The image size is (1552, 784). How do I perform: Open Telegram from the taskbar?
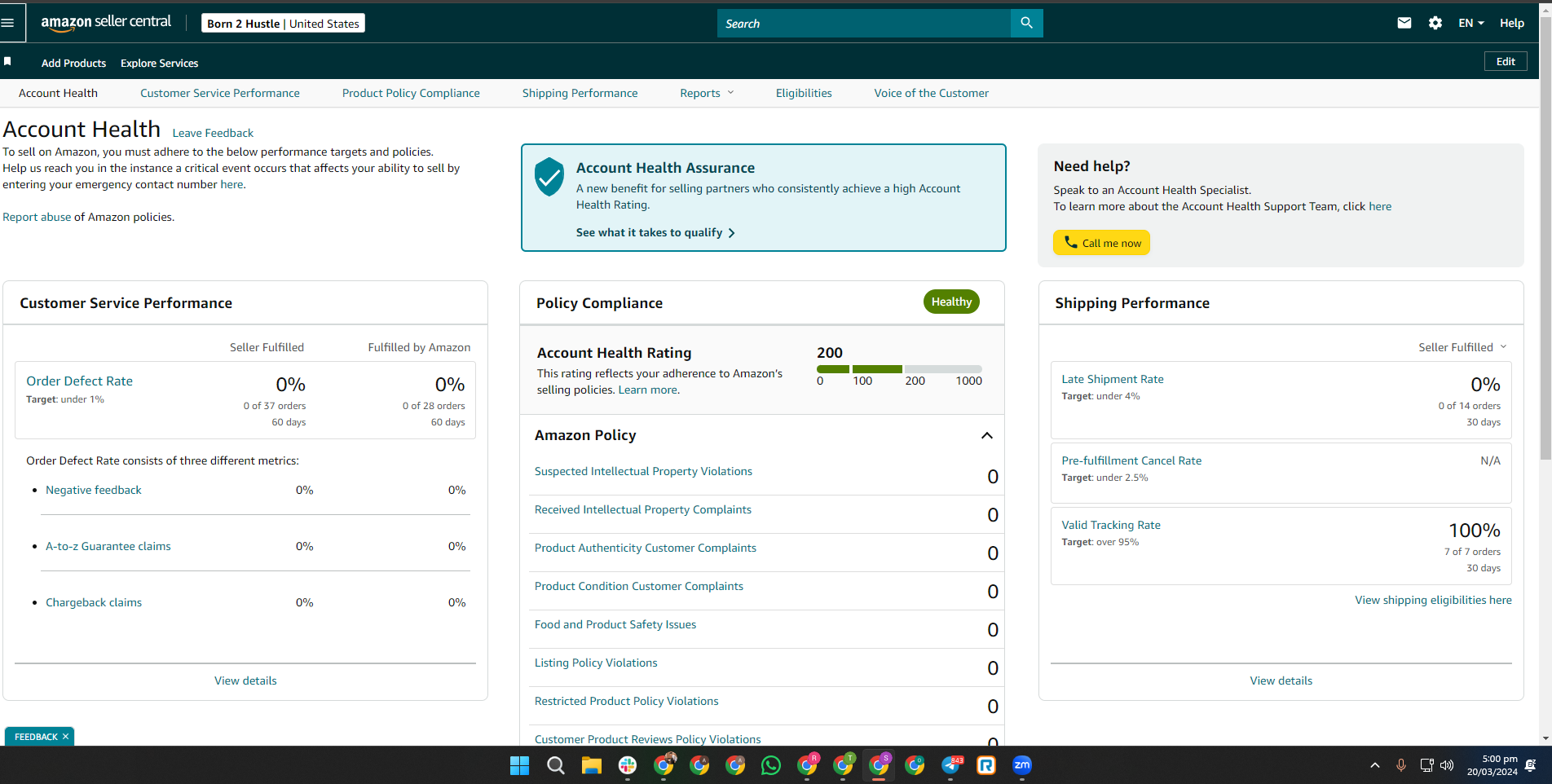(950, 765)
